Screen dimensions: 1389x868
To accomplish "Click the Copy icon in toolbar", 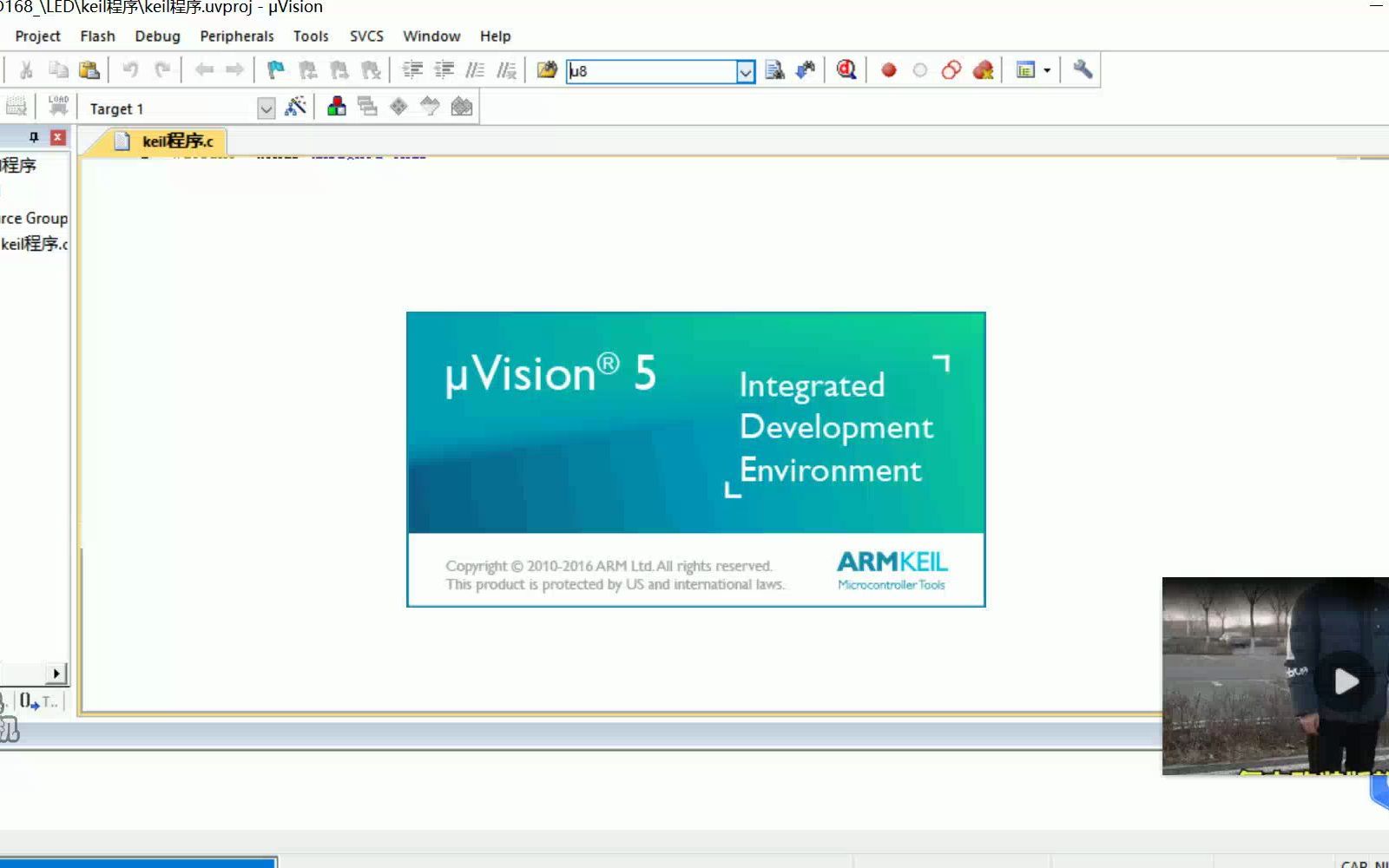I will click(58, 70).
